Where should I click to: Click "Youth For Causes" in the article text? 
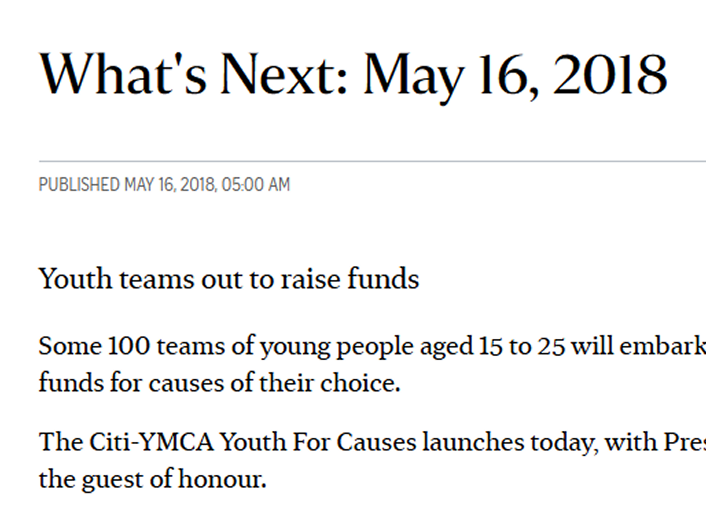pos(318,441)
